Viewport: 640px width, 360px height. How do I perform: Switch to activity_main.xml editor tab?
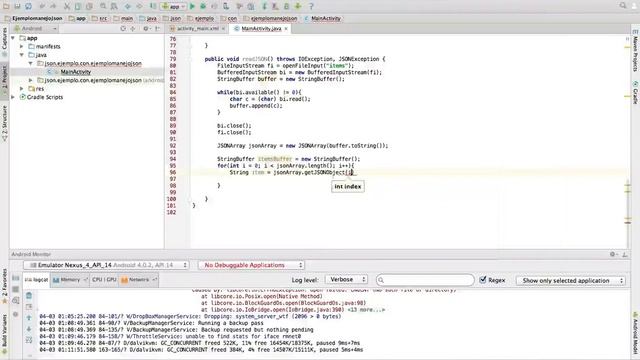(198, 29)
